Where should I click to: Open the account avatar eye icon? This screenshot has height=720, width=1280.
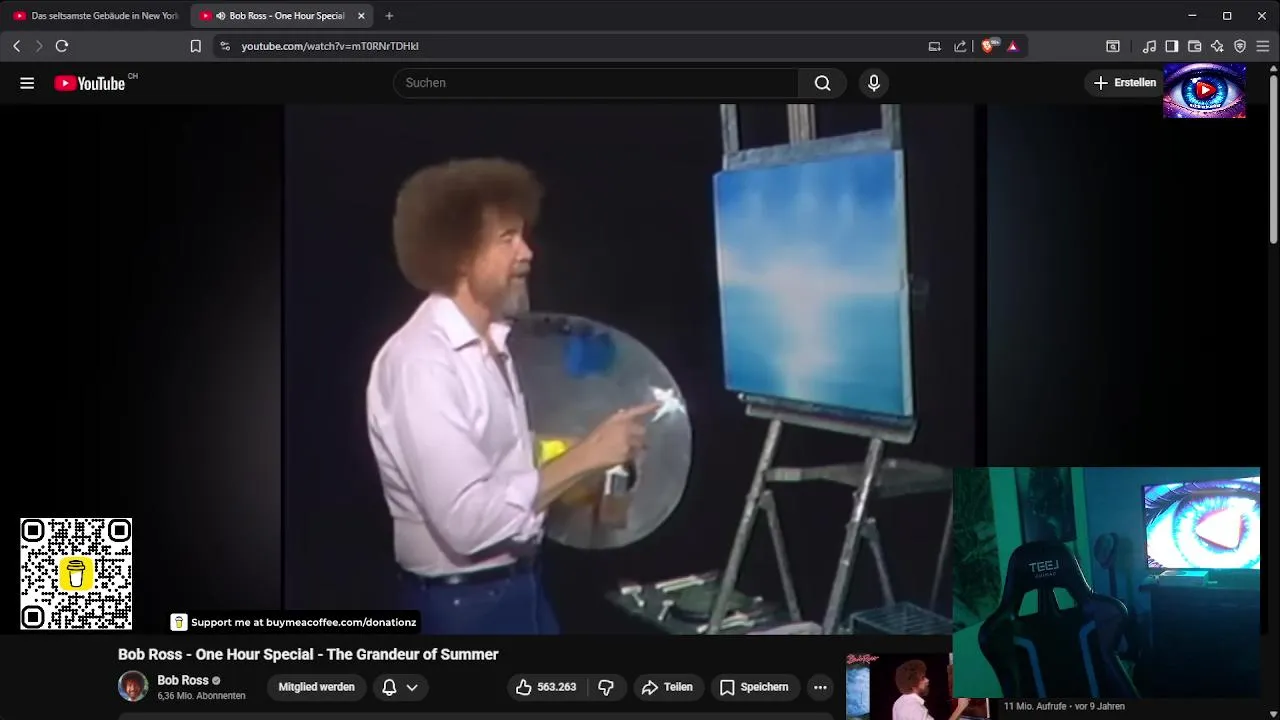pyautogui.click(x=1205, y=91)
